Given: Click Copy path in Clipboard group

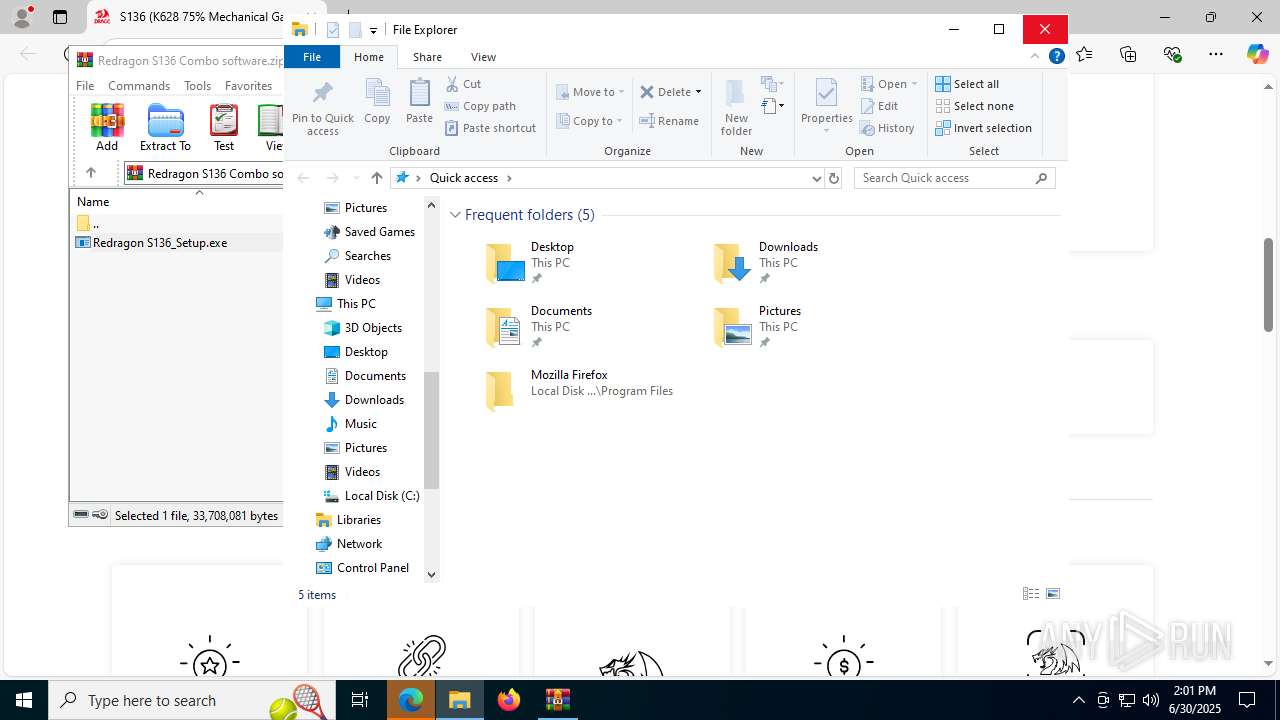Looking at the screenshot, I should point(480,106).
